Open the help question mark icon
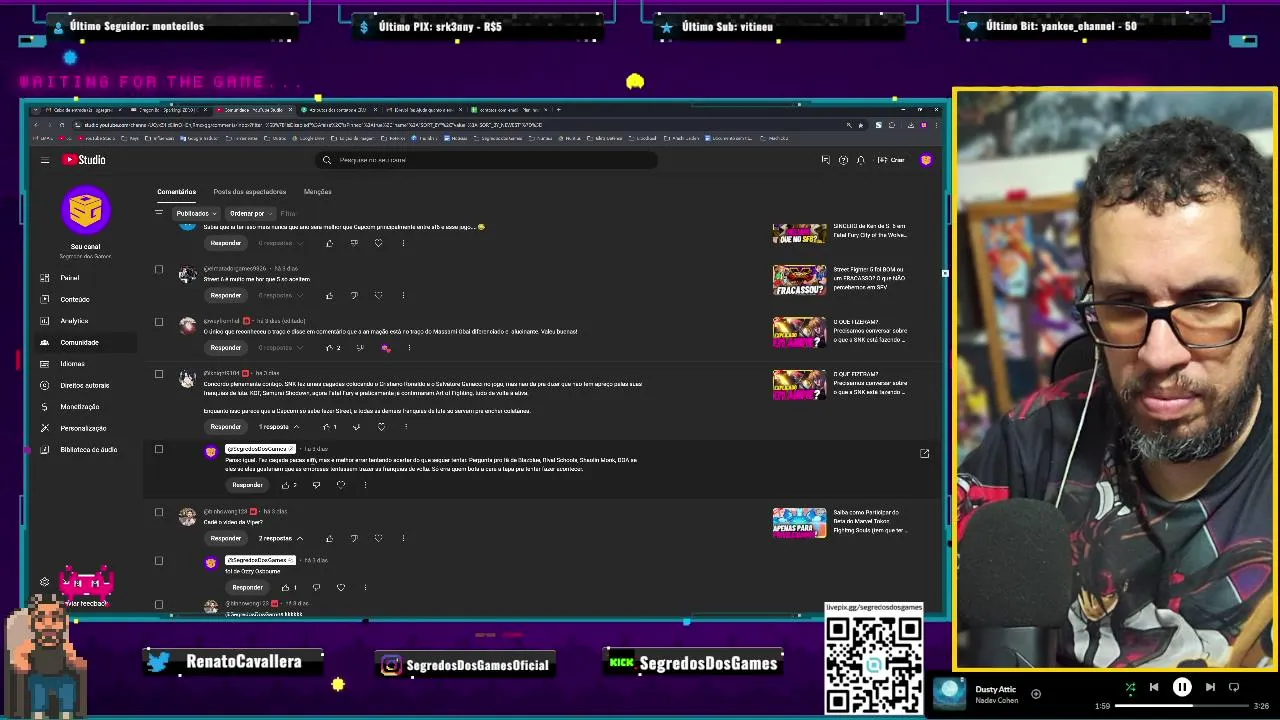Image resolution: width=1280 pixels, height=720 pixels. (843, 160)
